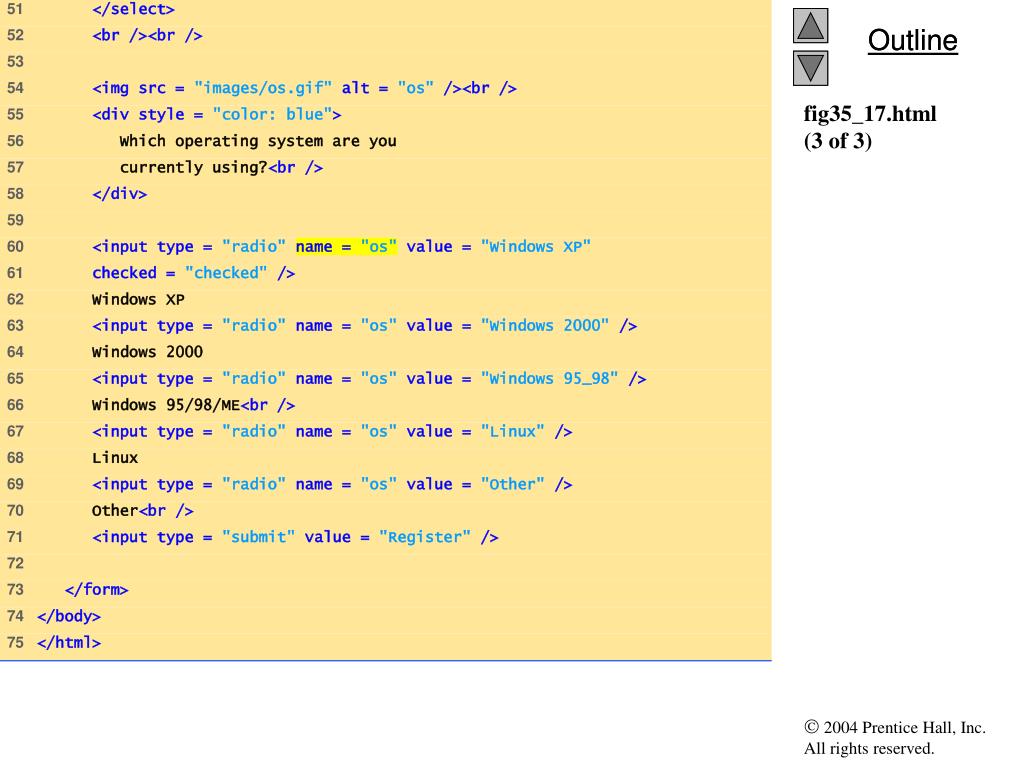Click 'Which operating system are you' text
This screenshot has width=1024, height=768.
click(x=258, y=141)
